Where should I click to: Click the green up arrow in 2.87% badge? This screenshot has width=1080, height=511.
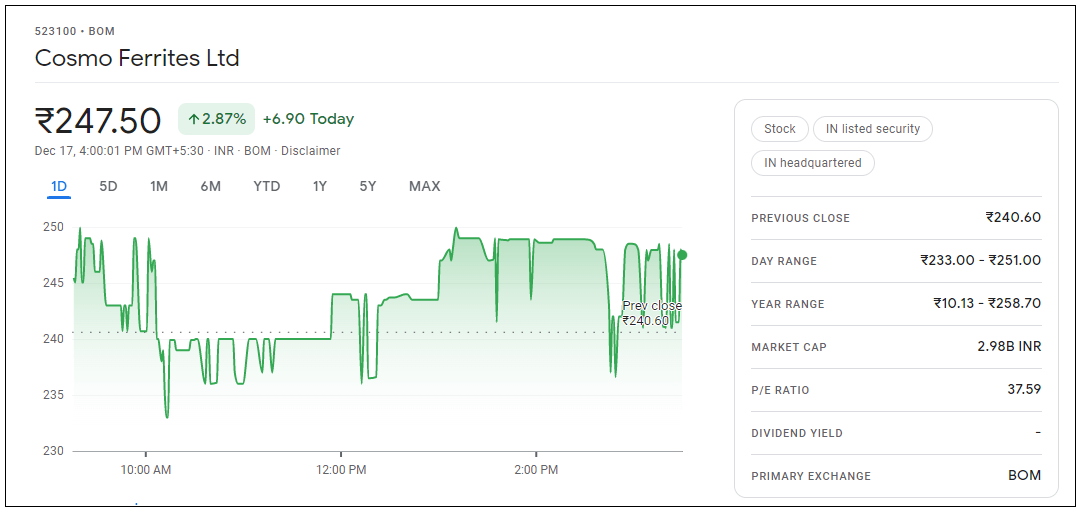[x=194, y=119]
